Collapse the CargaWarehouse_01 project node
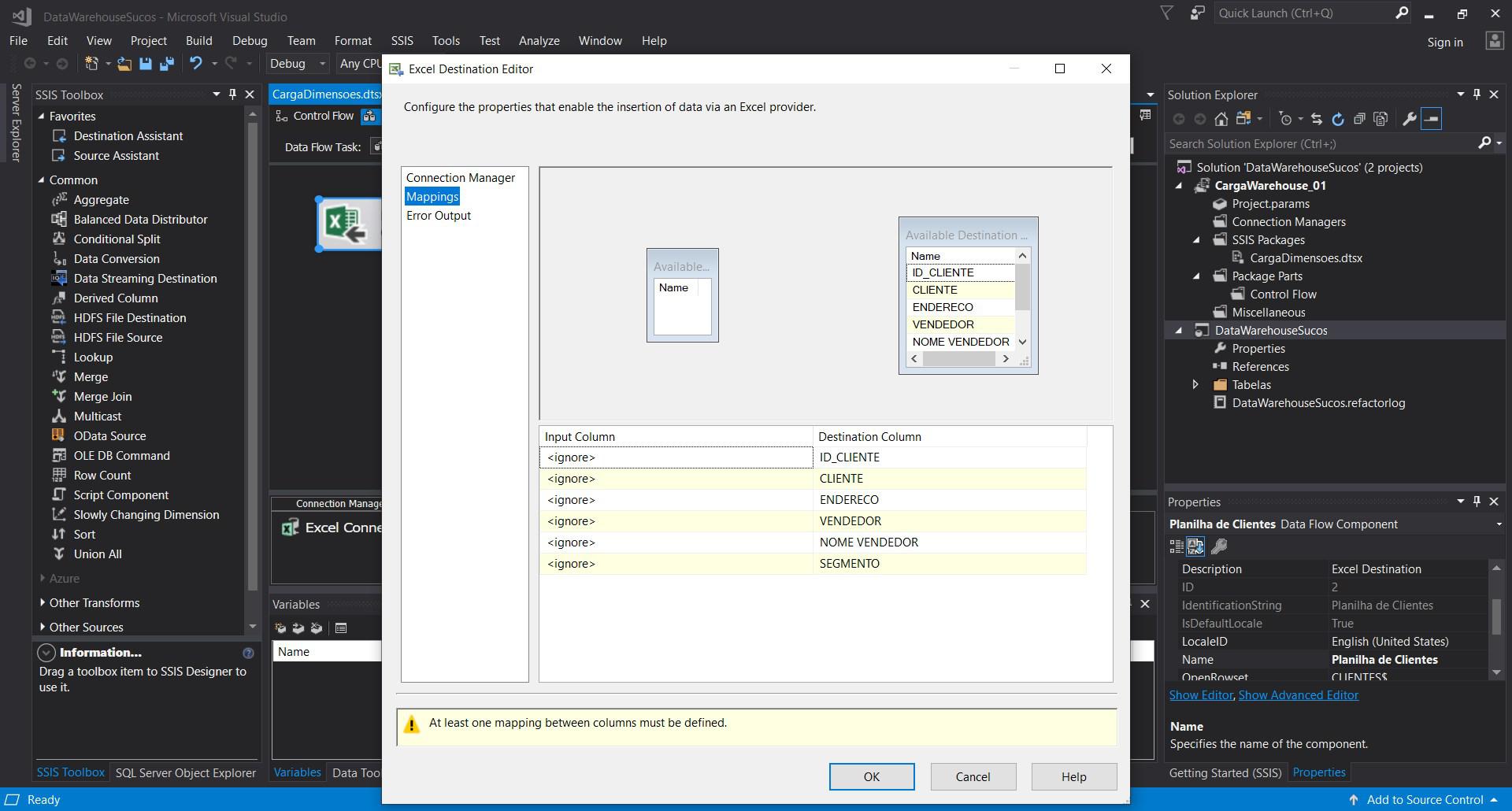Screen dimensions: 1512x811 [1179, 186]
